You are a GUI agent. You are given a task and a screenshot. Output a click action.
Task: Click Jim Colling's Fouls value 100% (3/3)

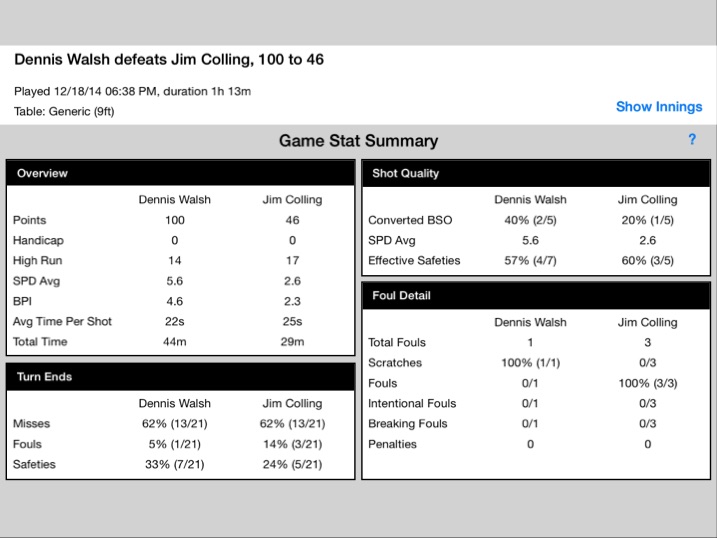[648, 383]
